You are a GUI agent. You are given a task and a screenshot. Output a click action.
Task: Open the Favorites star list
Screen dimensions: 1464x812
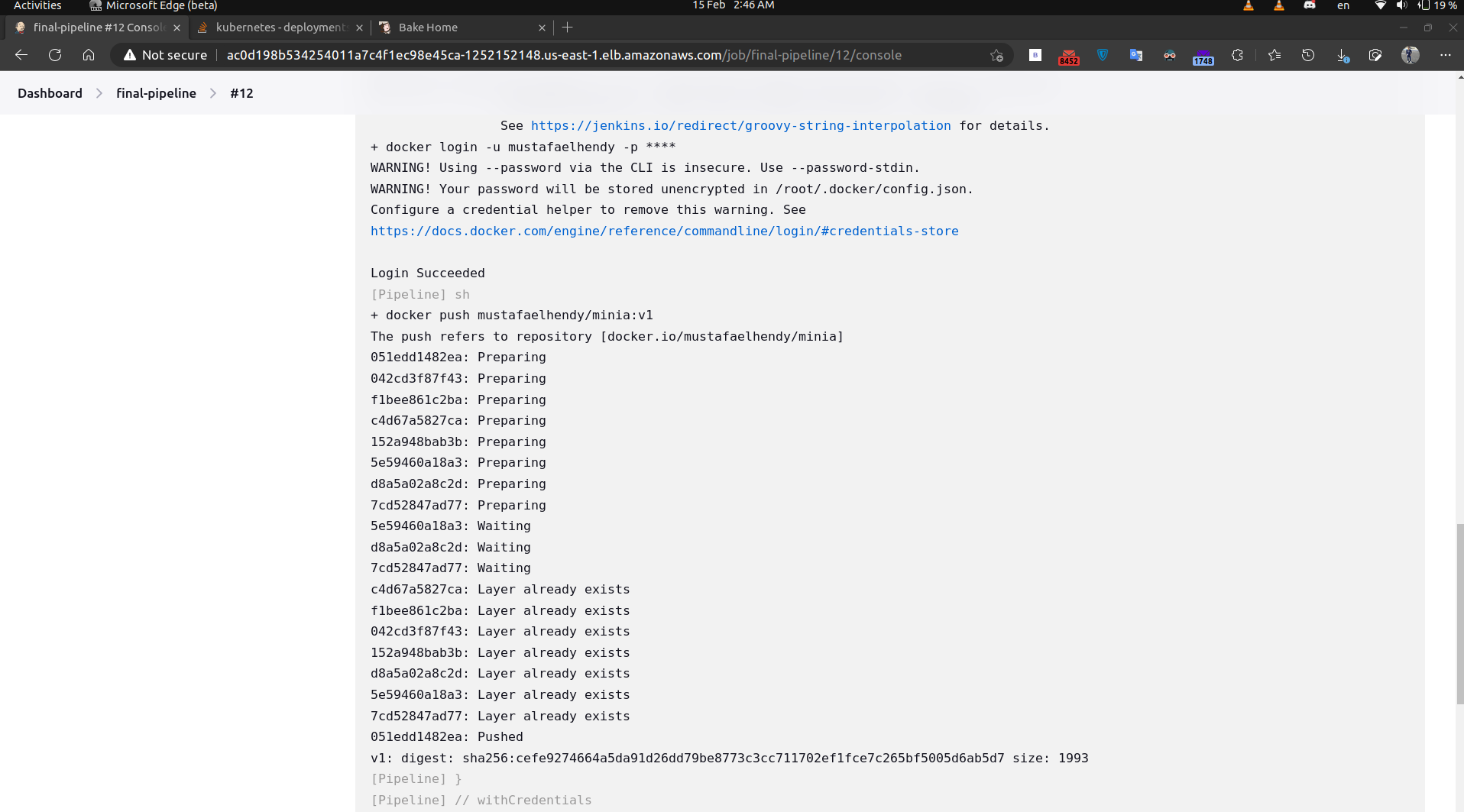(x=1274, y=55)
